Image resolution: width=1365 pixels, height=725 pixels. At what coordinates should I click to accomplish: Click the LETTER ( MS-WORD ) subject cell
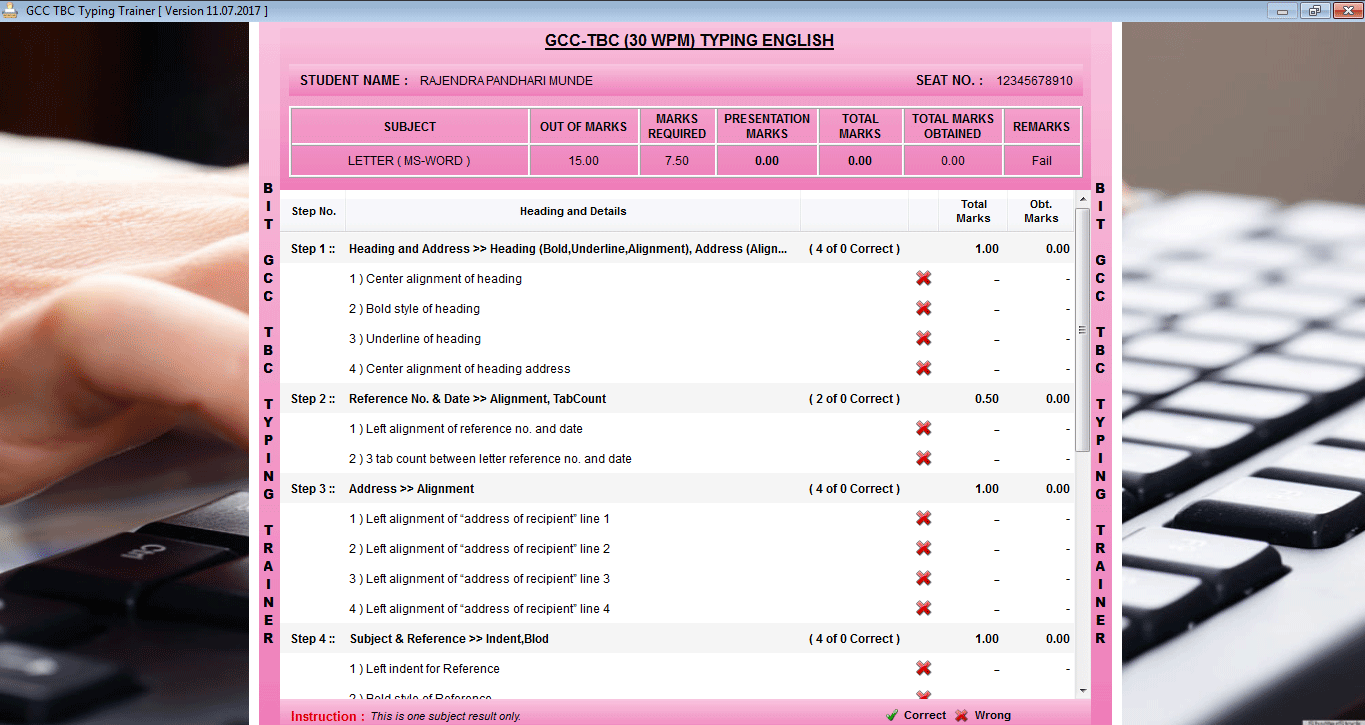(409, 161)
